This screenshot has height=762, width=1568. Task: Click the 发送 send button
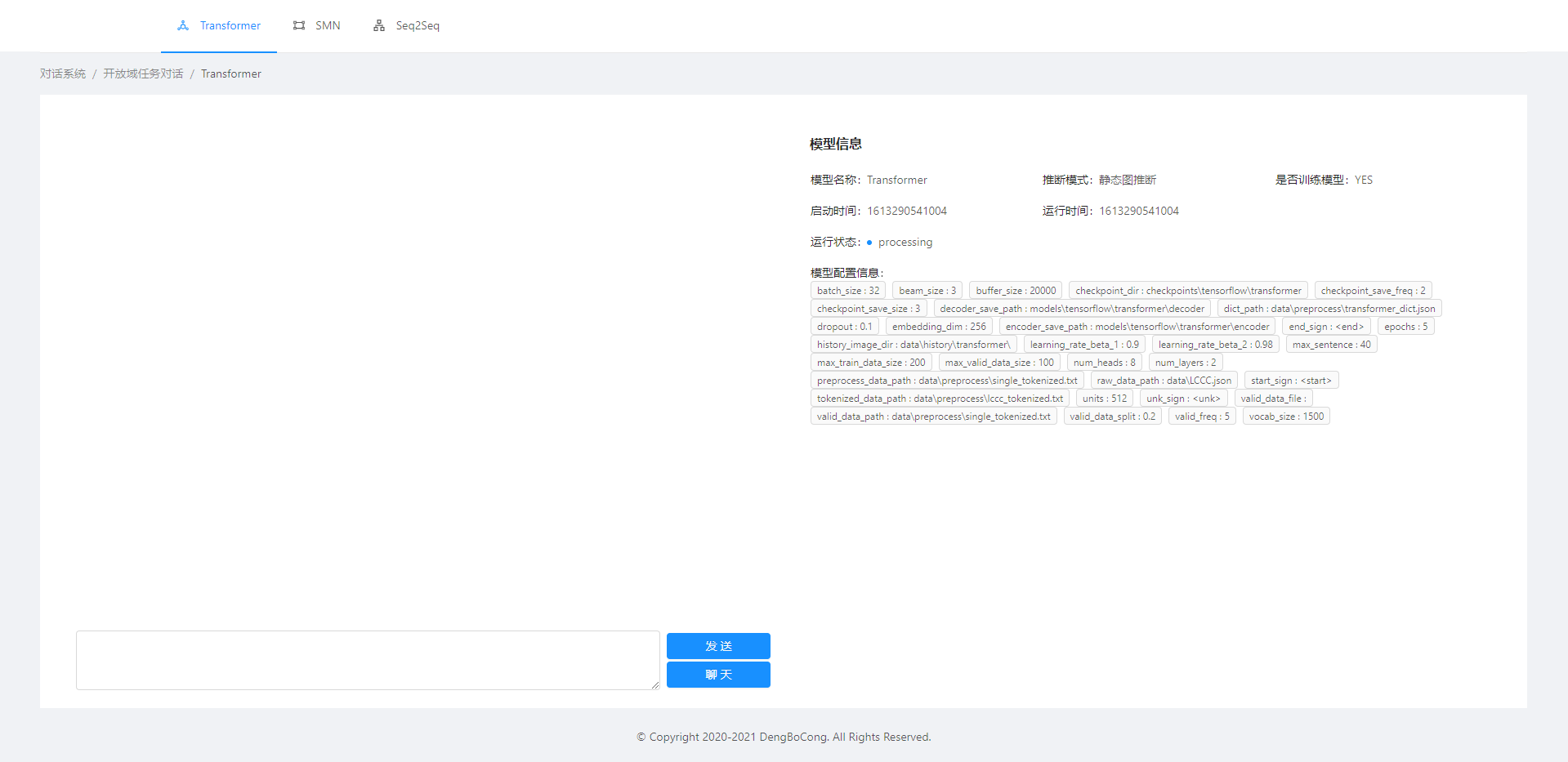point(718,646)
